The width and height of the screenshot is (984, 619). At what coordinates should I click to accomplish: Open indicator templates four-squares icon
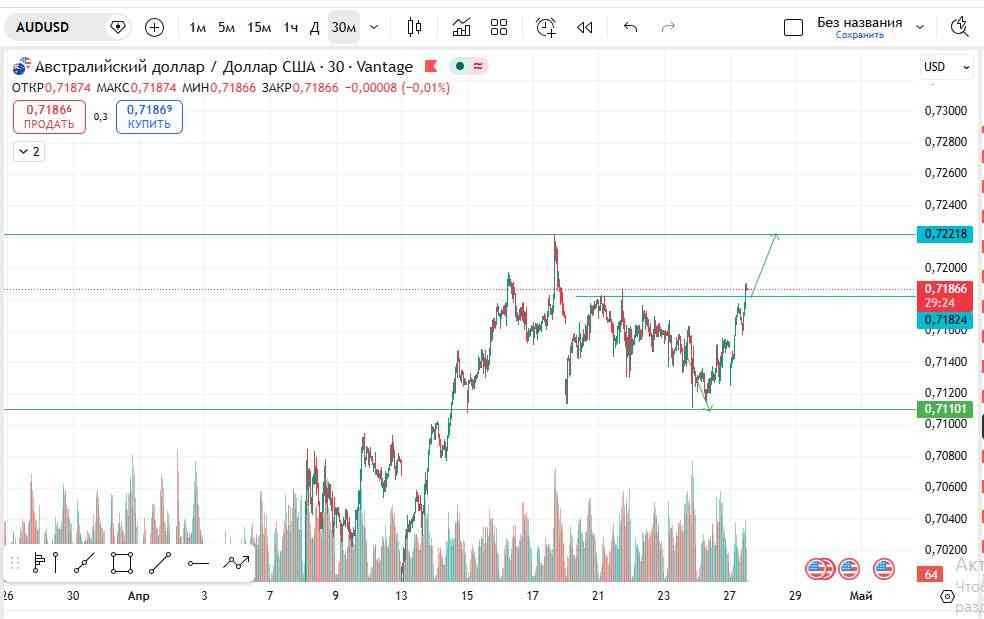[x=499, y=27]
